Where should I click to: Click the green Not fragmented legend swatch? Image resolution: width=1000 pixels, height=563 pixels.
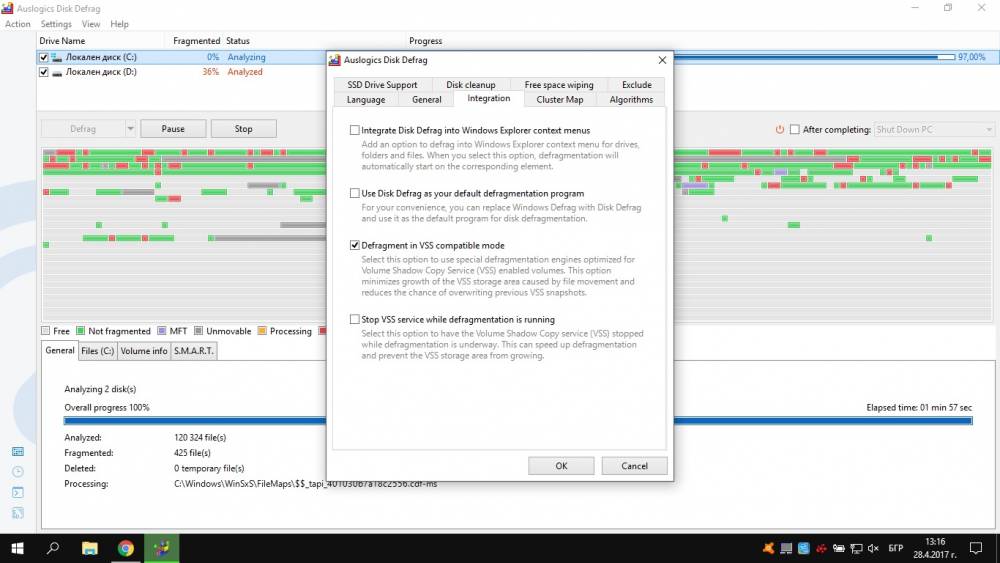click(x=80, y=331)
